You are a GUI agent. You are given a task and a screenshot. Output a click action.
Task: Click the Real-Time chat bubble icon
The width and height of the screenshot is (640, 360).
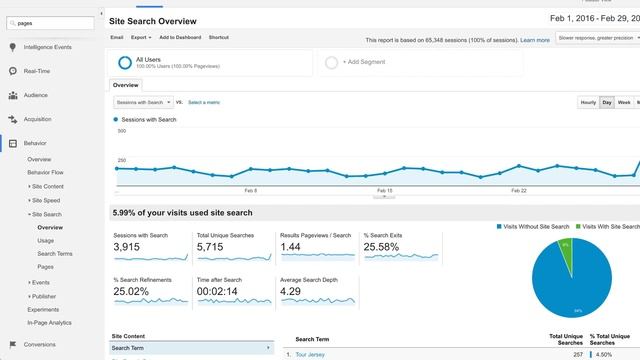[x=13, y=71]
